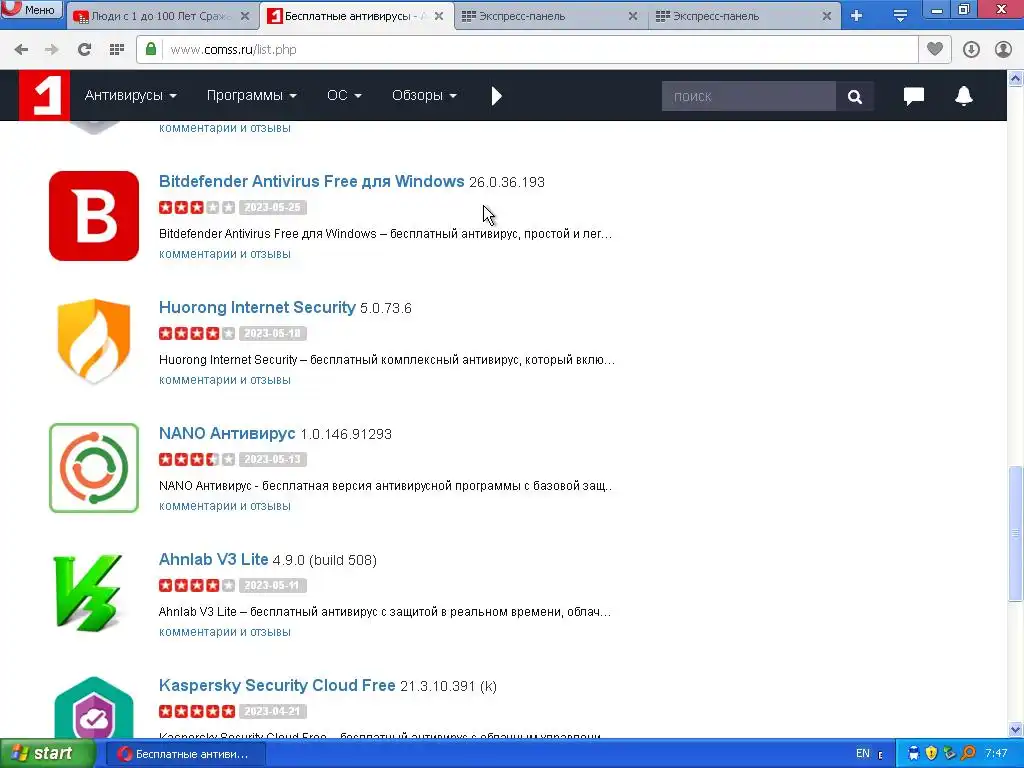Click the Ahnlab V3 green logo

tap(88, 593)
